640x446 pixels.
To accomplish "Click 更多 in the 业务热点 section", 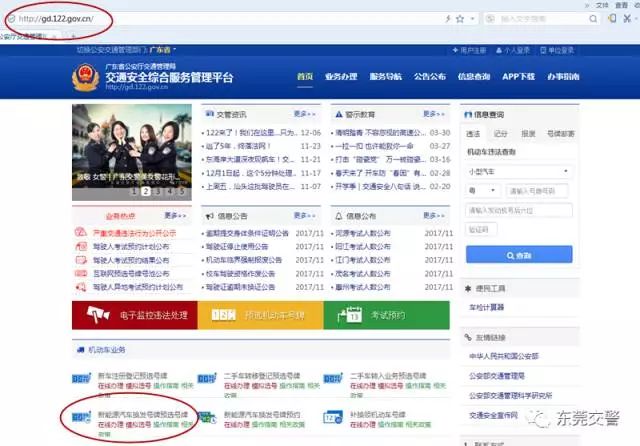I will click(x=176, y=215).
